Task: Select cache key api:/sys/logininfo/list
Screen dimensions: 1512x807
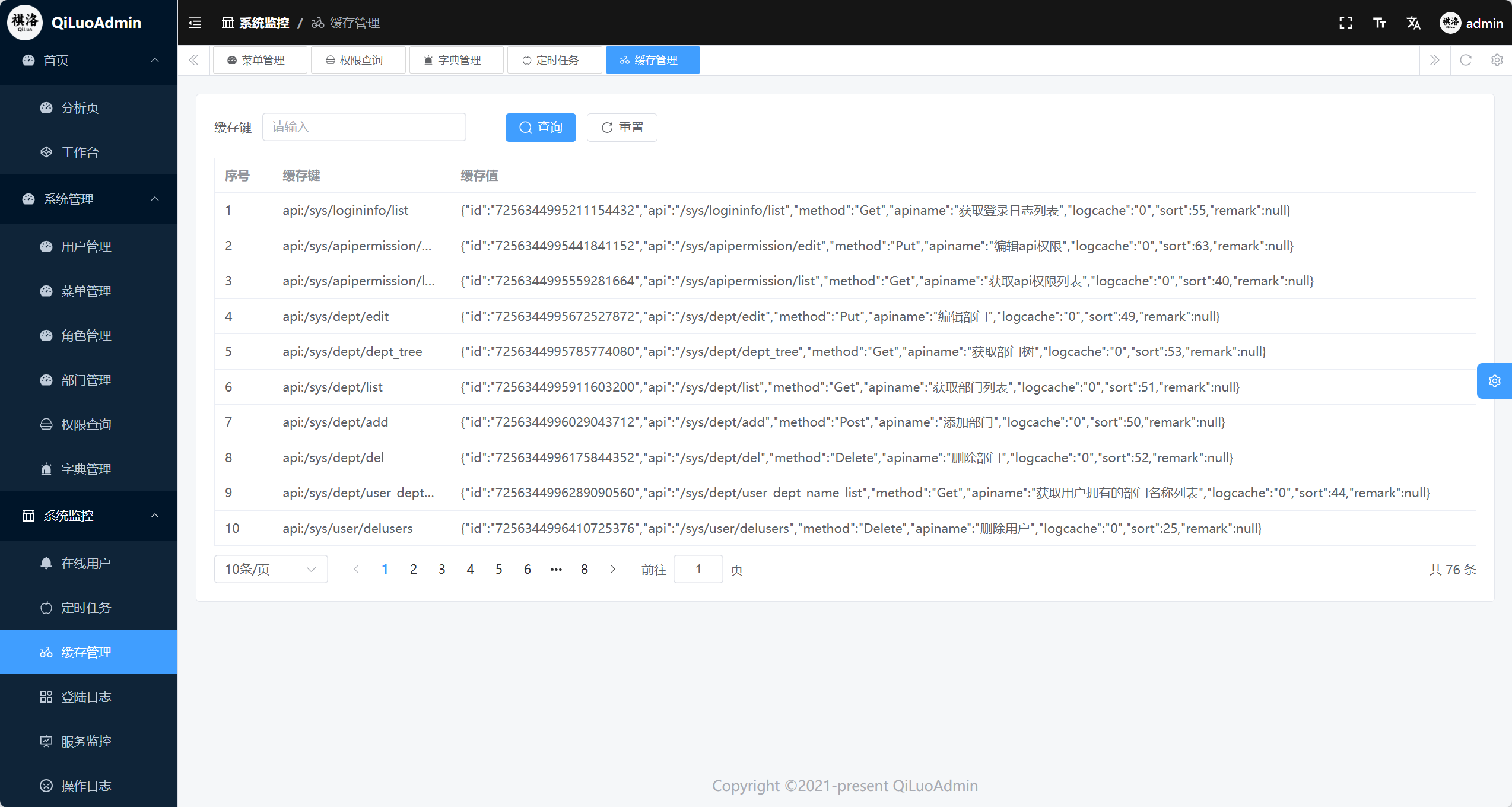Action: (x=346, y=210)
